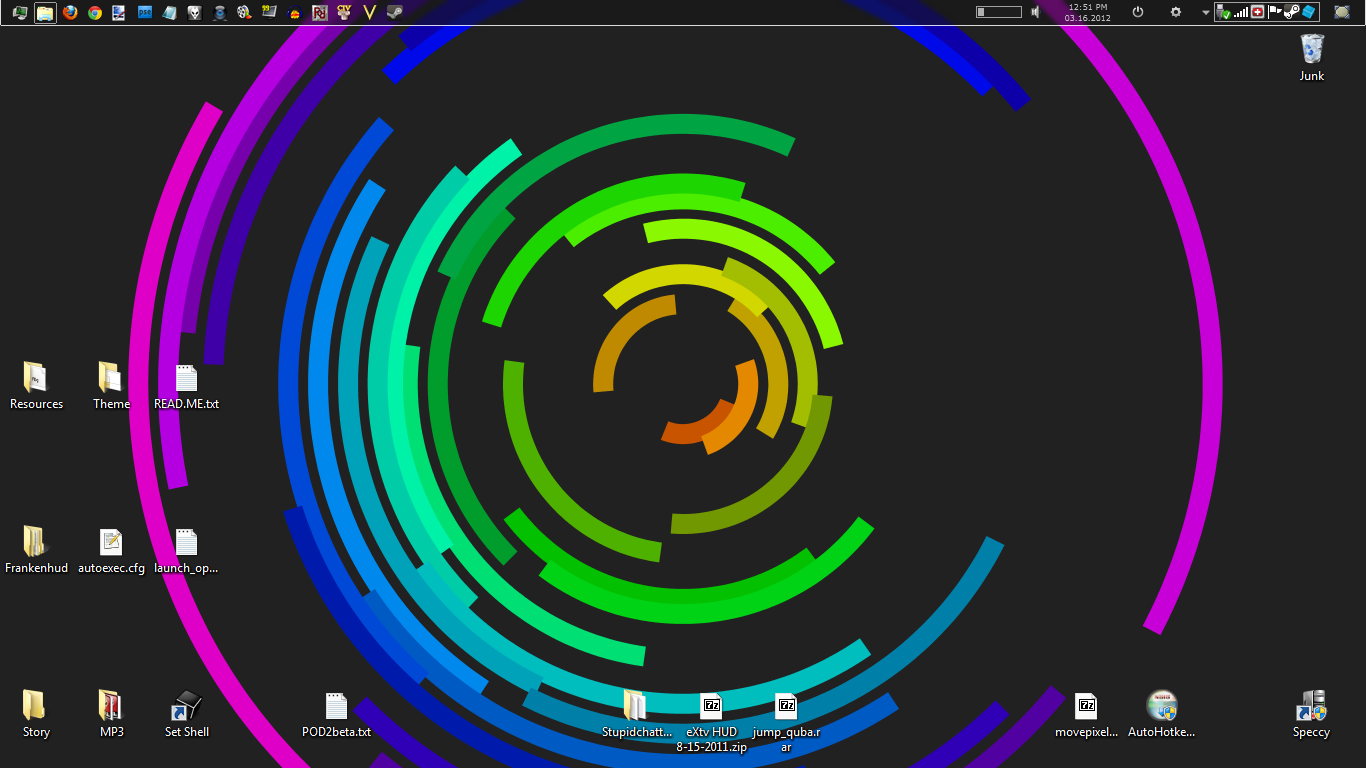Screen dimensions: 1366x768
Task: Select the AutoHotke... installer icon
Action: coord(1161,714)
